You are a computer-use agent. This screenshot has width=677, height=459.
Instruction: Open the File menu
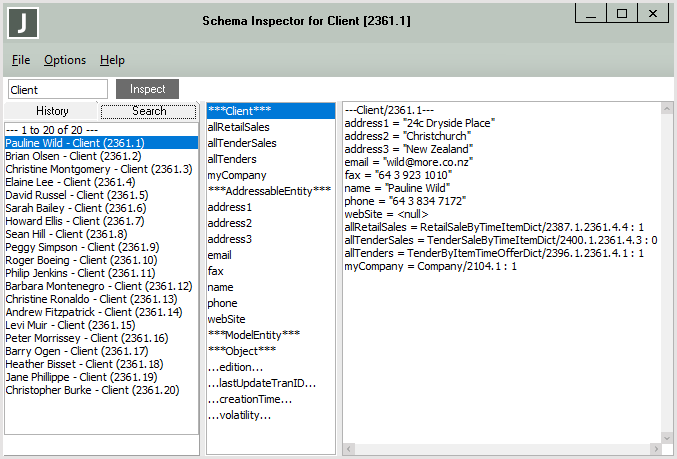pos(21,60)
